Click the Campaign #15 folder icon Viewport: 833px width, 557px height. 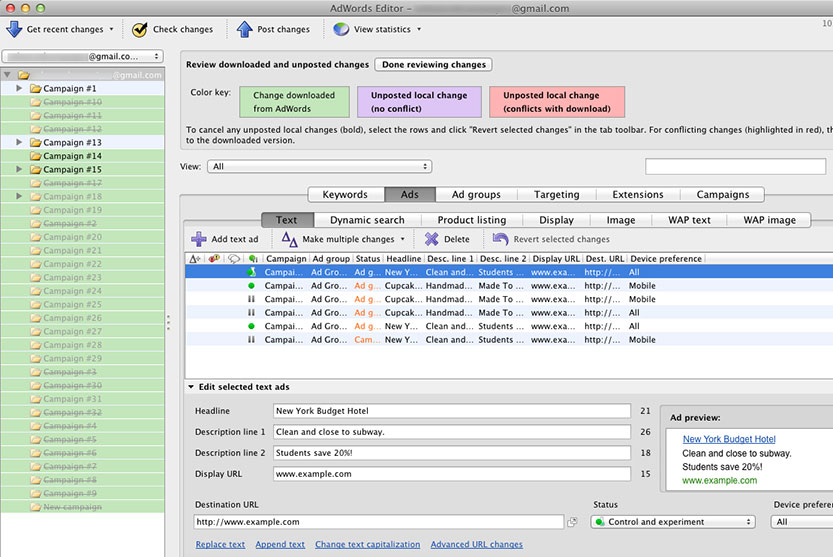point(36,170)
